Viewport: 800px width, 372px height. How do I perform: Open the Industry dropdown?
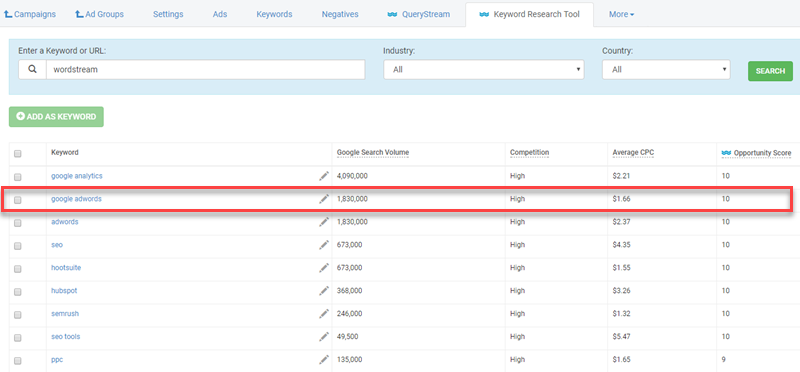coord(484,69)
